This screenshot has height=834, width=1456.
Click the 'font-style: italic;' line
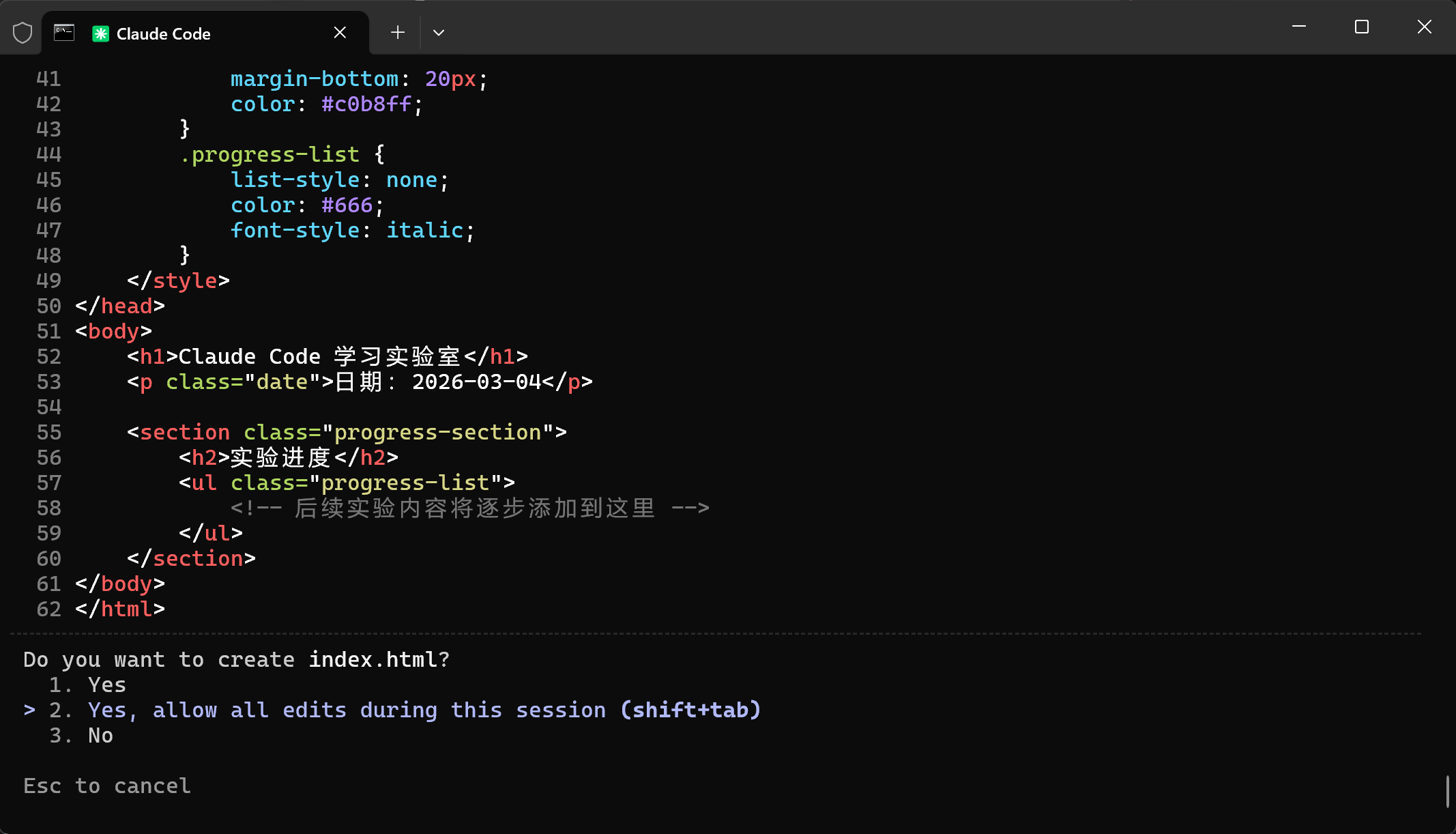[x=353, y=230]
